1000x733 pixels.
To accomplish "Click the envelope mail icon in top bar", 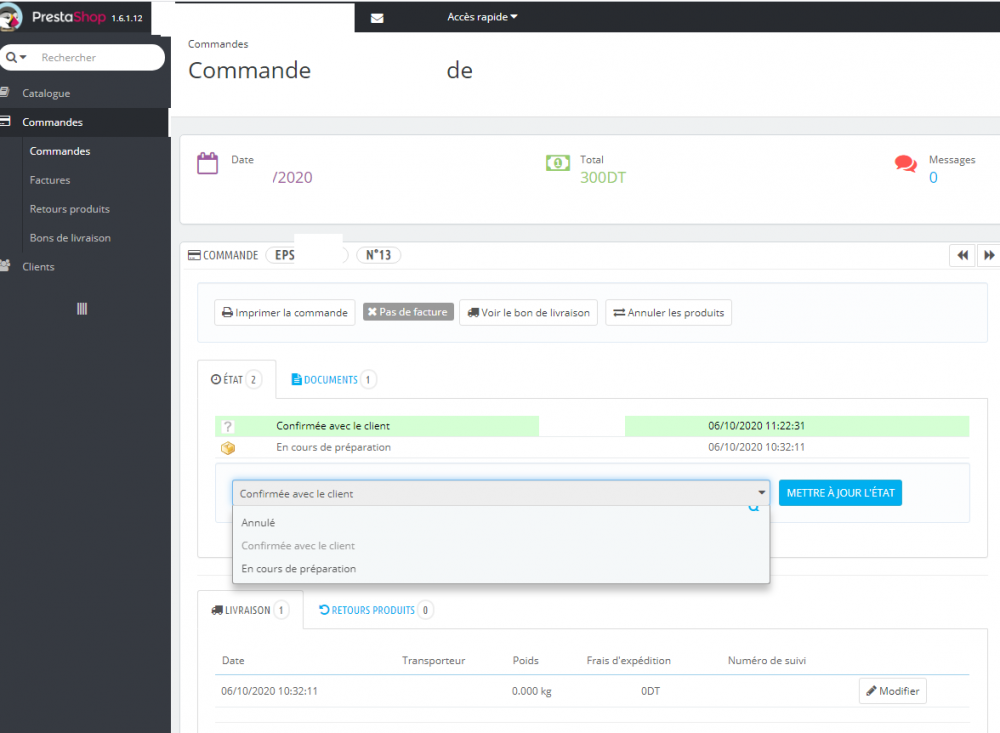I will click(377, 19).
